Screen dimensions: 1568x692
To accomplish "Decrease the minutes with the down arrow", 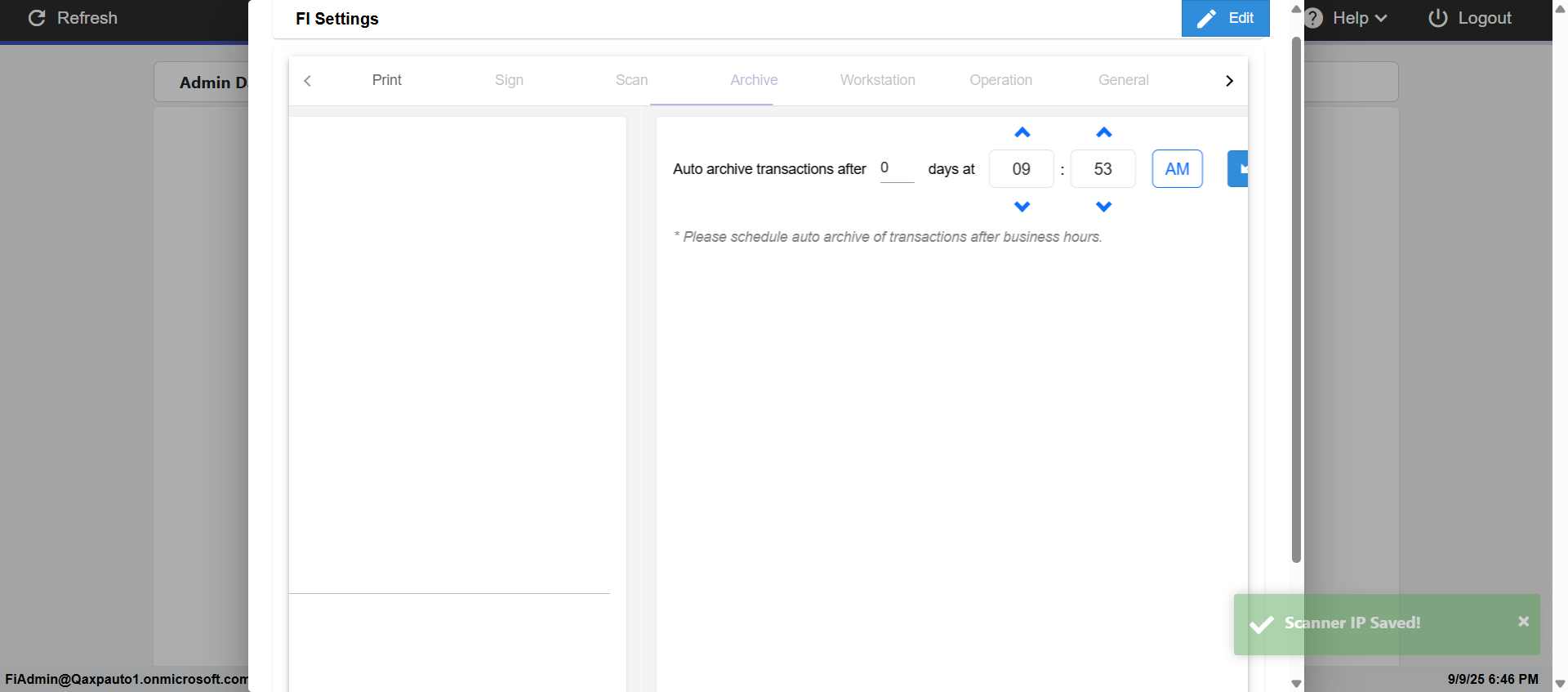I will coord(1103,207).
